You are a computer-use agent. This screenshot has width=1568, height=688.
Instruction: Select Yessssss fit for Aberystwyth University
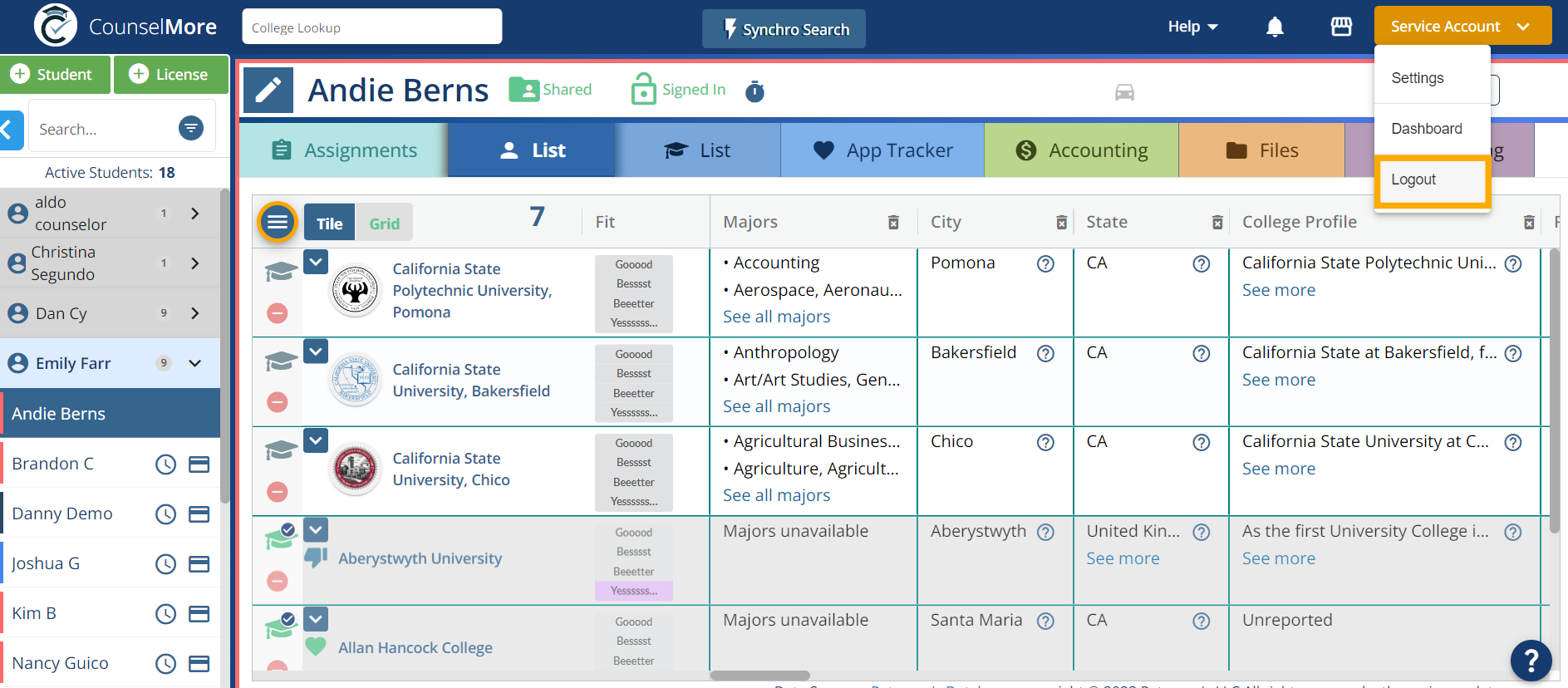coord(634,591)
